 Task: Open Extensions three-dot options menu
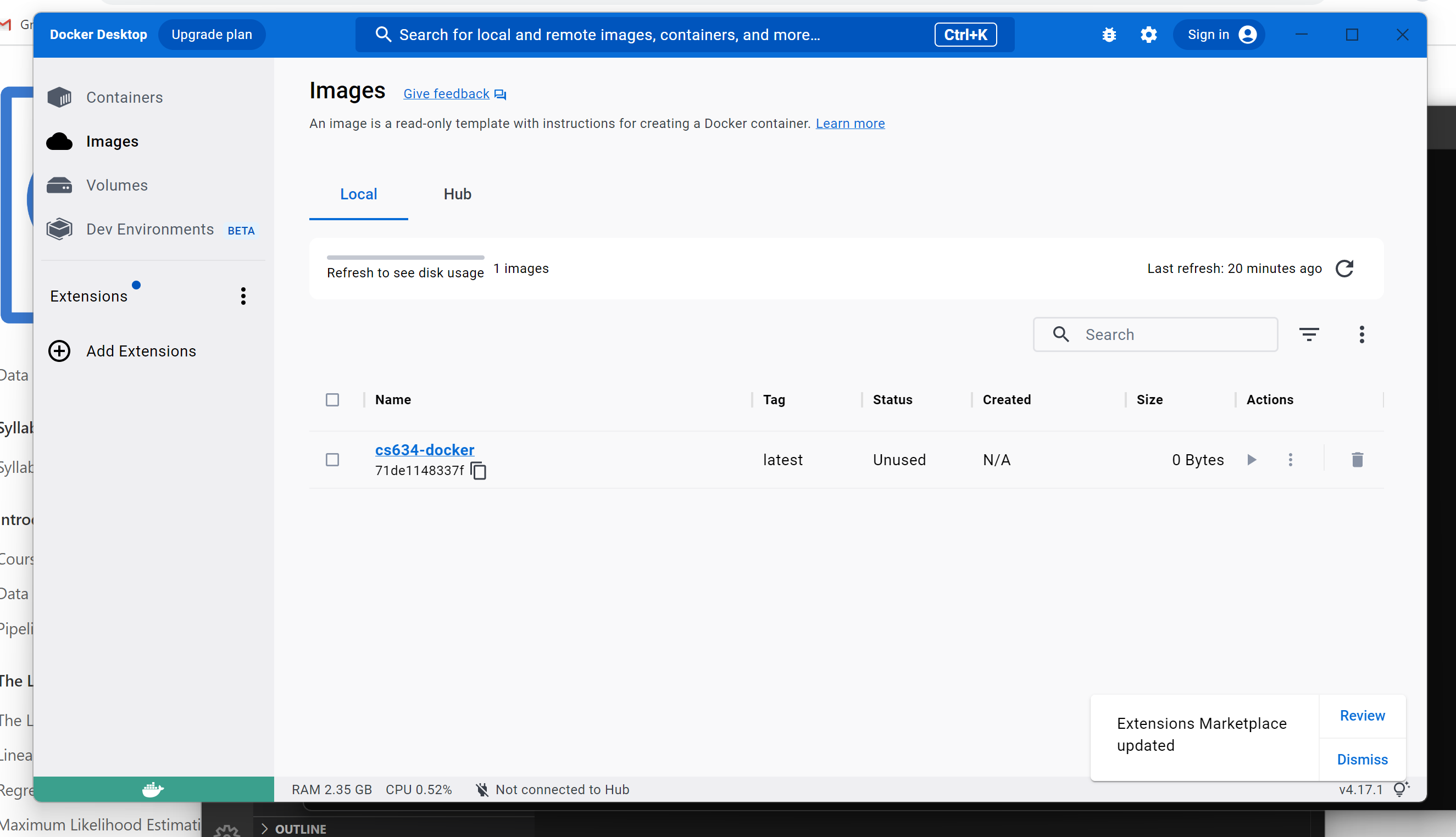[x=243, y=296]
